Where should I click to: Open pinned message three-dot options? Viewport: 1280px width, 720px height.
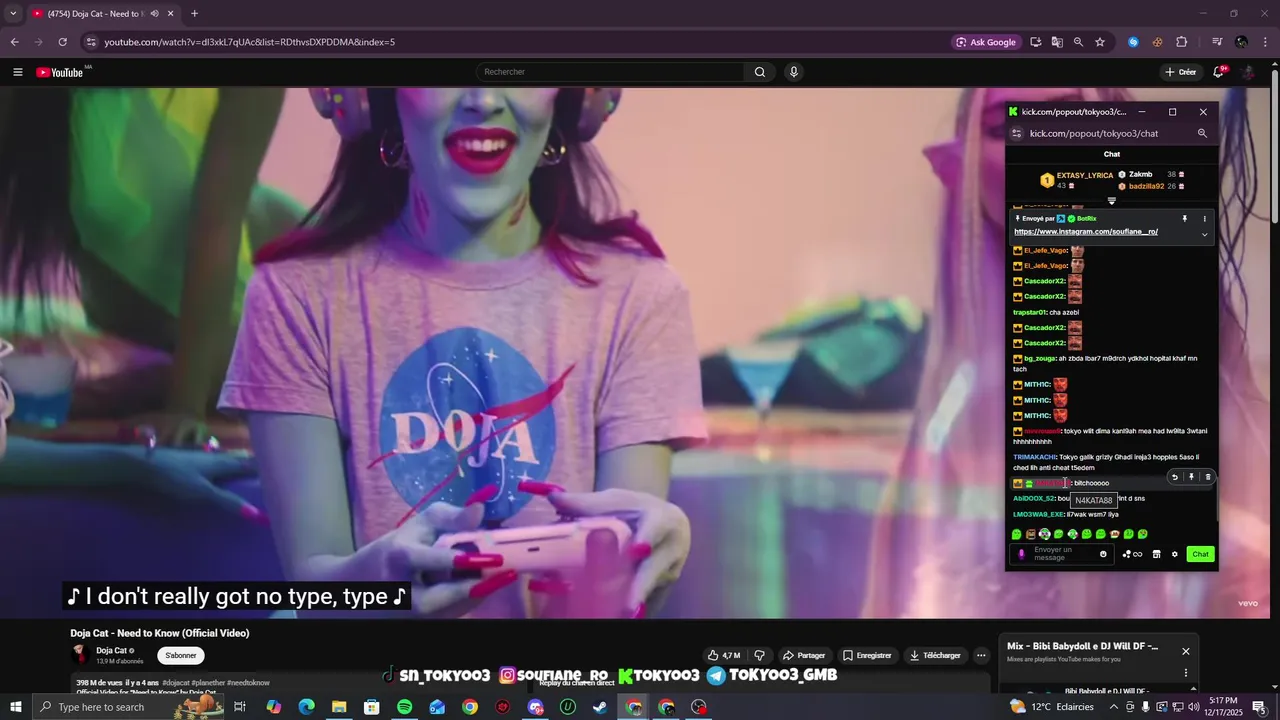(x=1204, y=219)
